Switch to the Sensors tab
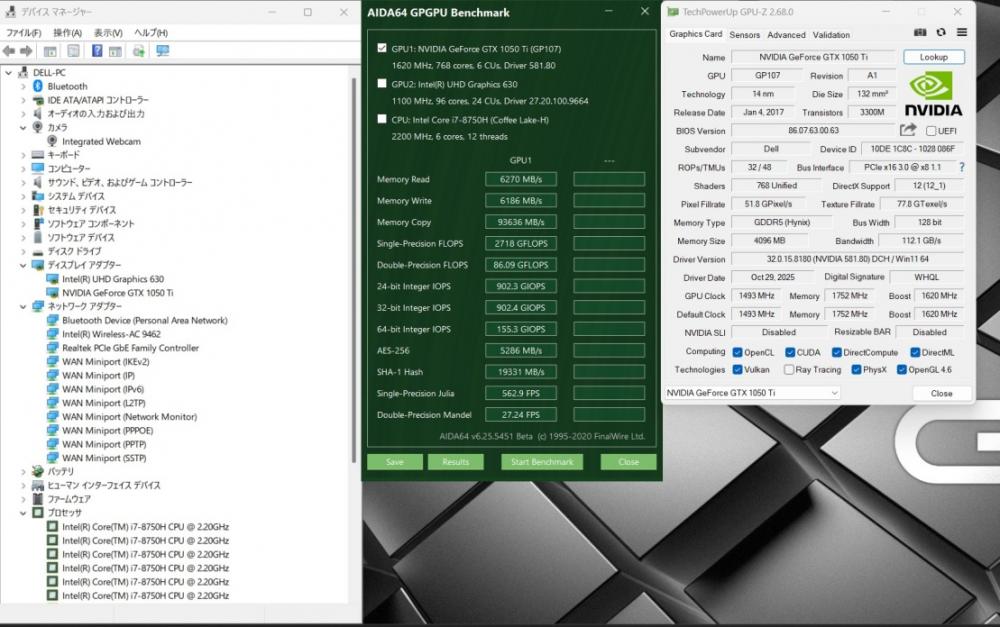Viewport: 1000px width, 627px height. 744,34
